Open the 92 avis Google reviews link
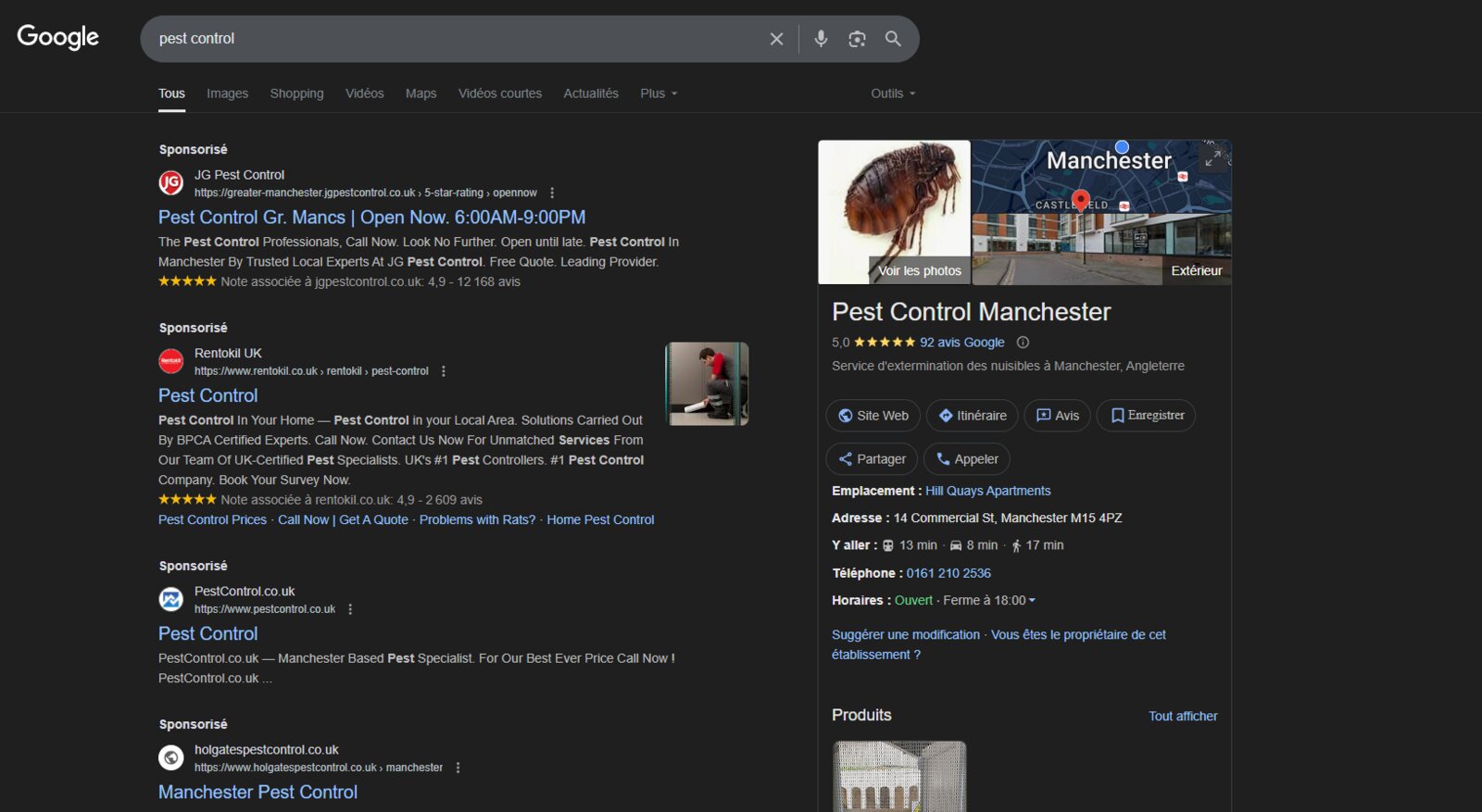1482x812 pixels. [x=961, y=343]
